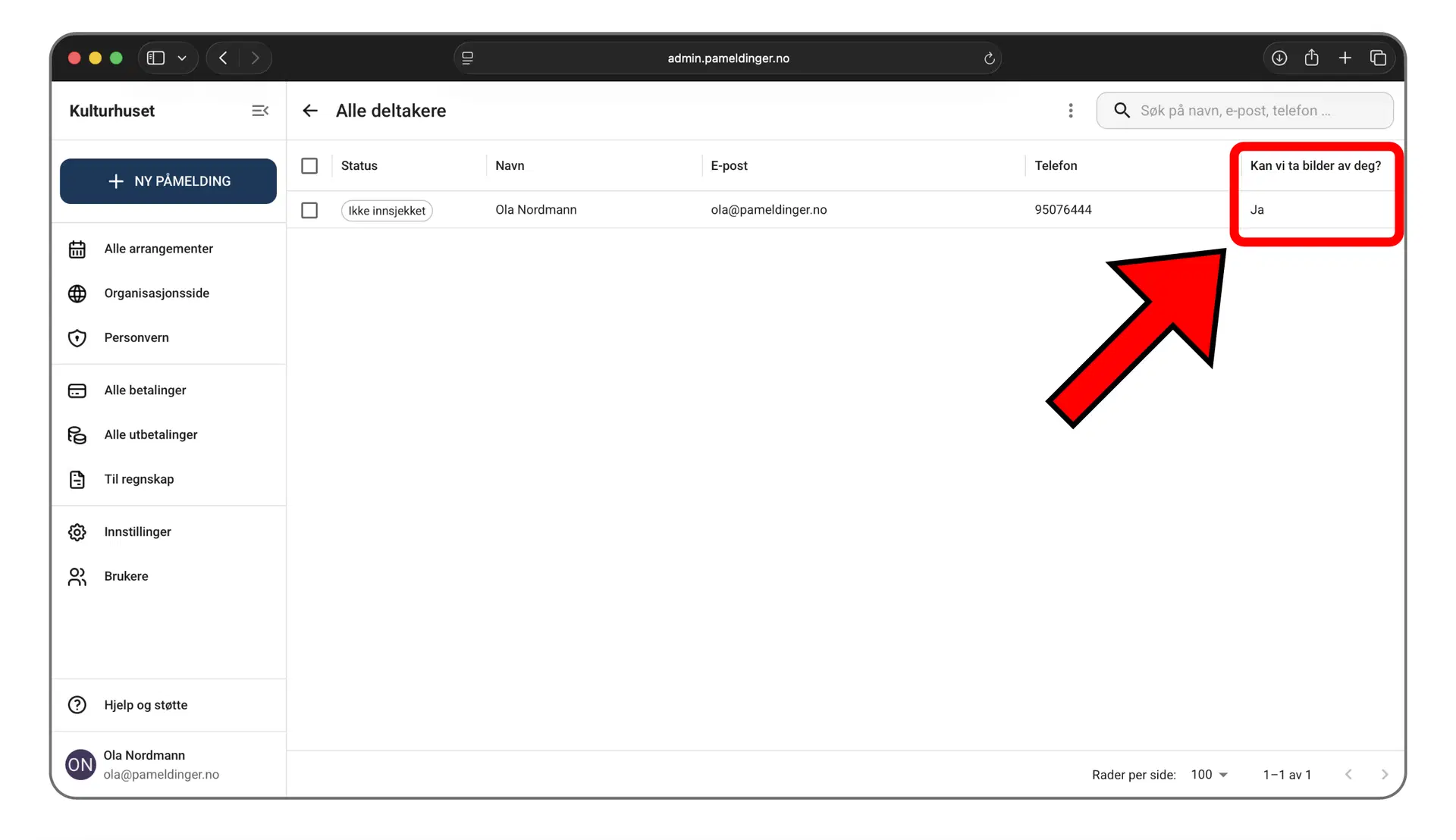Reload the page in address bar
Screen dimensions: 1456x840
coord(989,58)
